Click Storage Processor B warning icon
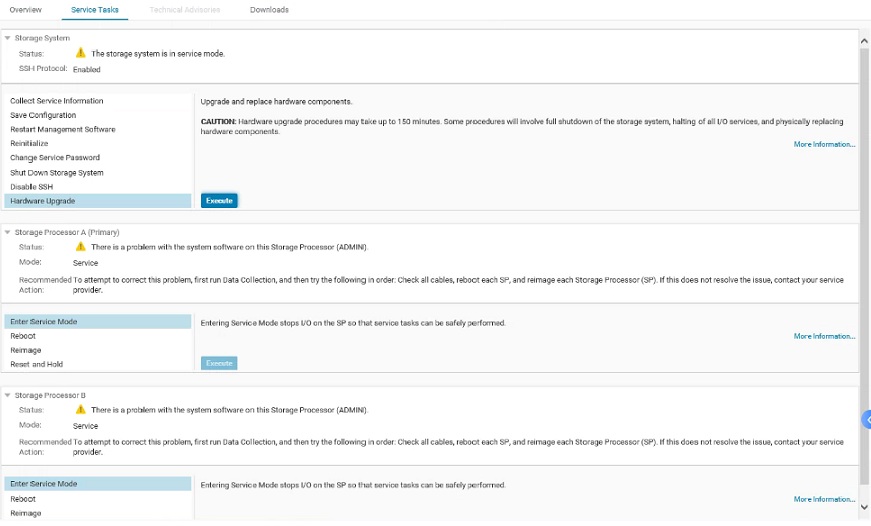The height and width of the screenshot is (526, 871). (80, 409)
